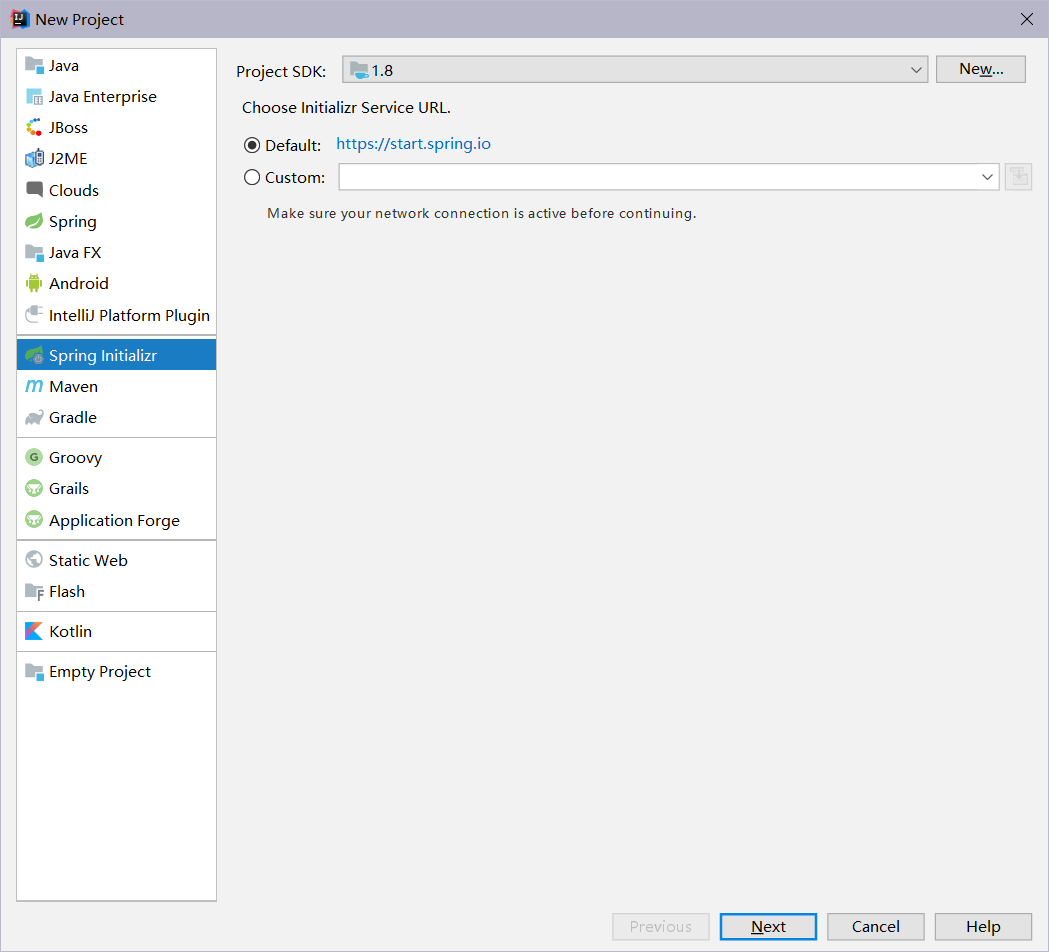This screenshot has height=952, width=1049.
Task: Click the IntelliJ logo in title bar
Action: (x=21, y=19)
